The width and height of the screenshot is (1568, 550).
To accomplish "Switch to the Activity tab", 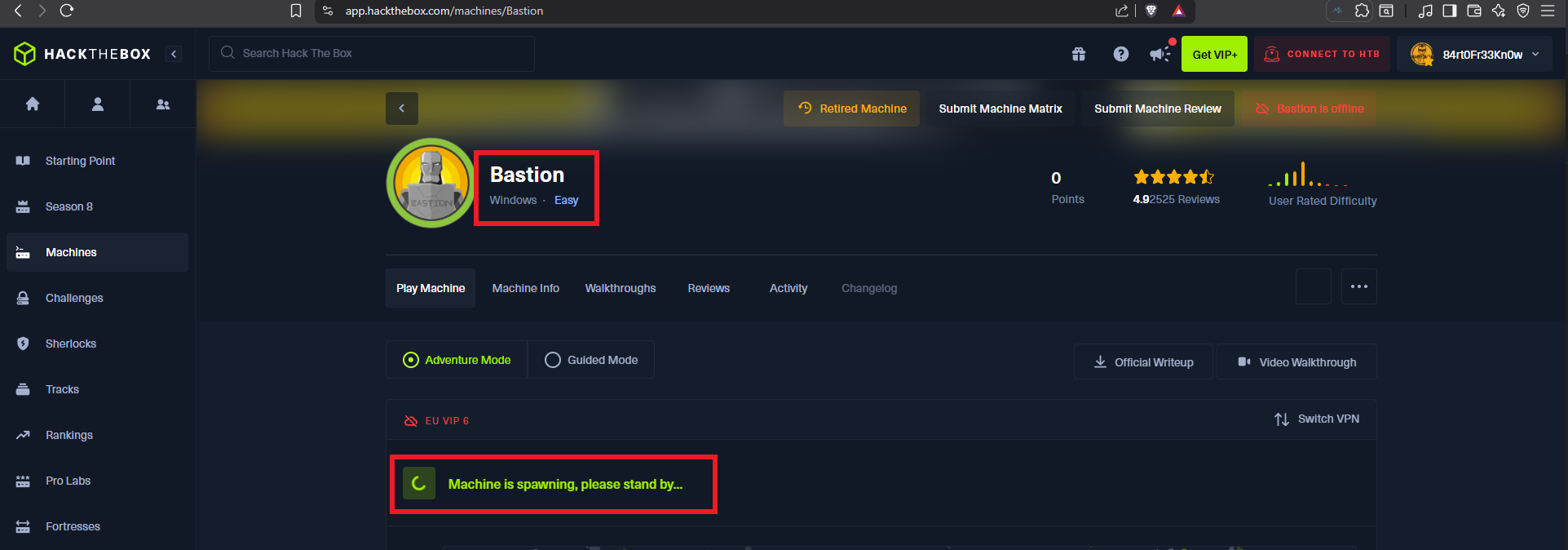I will [788, 288].
